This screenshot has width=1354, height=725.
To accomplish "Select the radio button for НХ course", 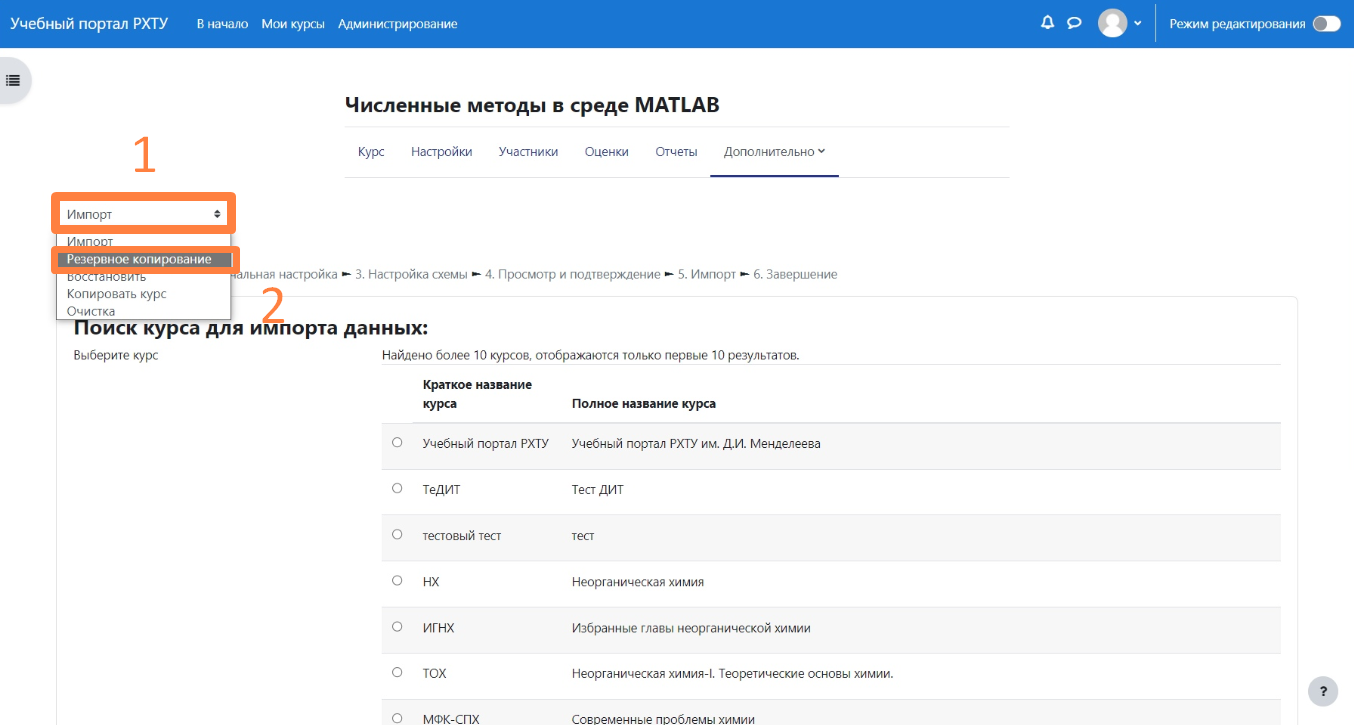I will click(397, 580).
